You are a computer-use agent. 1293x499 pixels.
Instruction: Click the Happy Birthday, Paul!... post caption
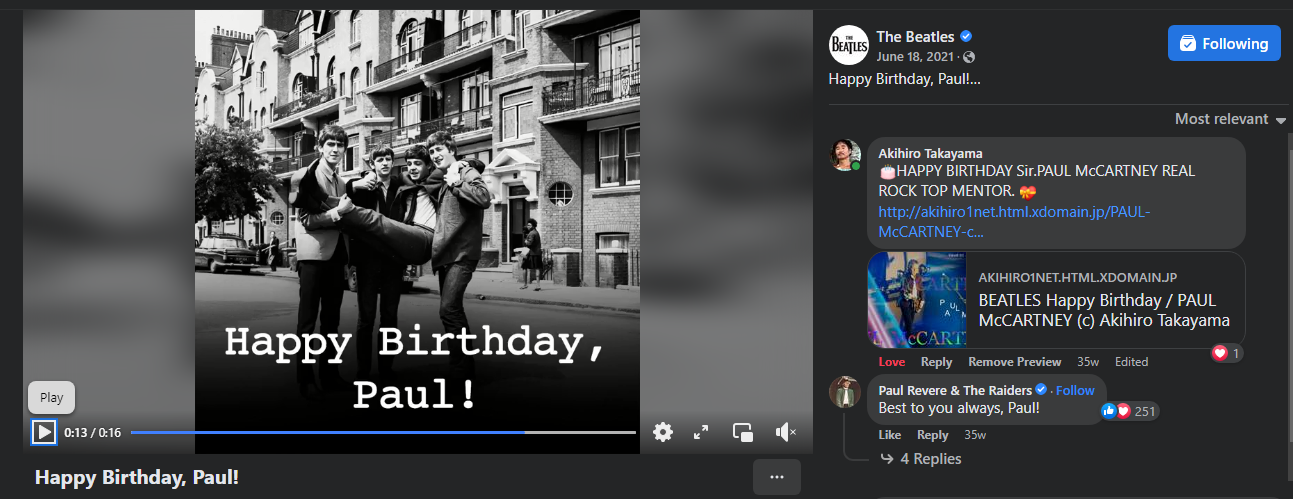(905, 79)
